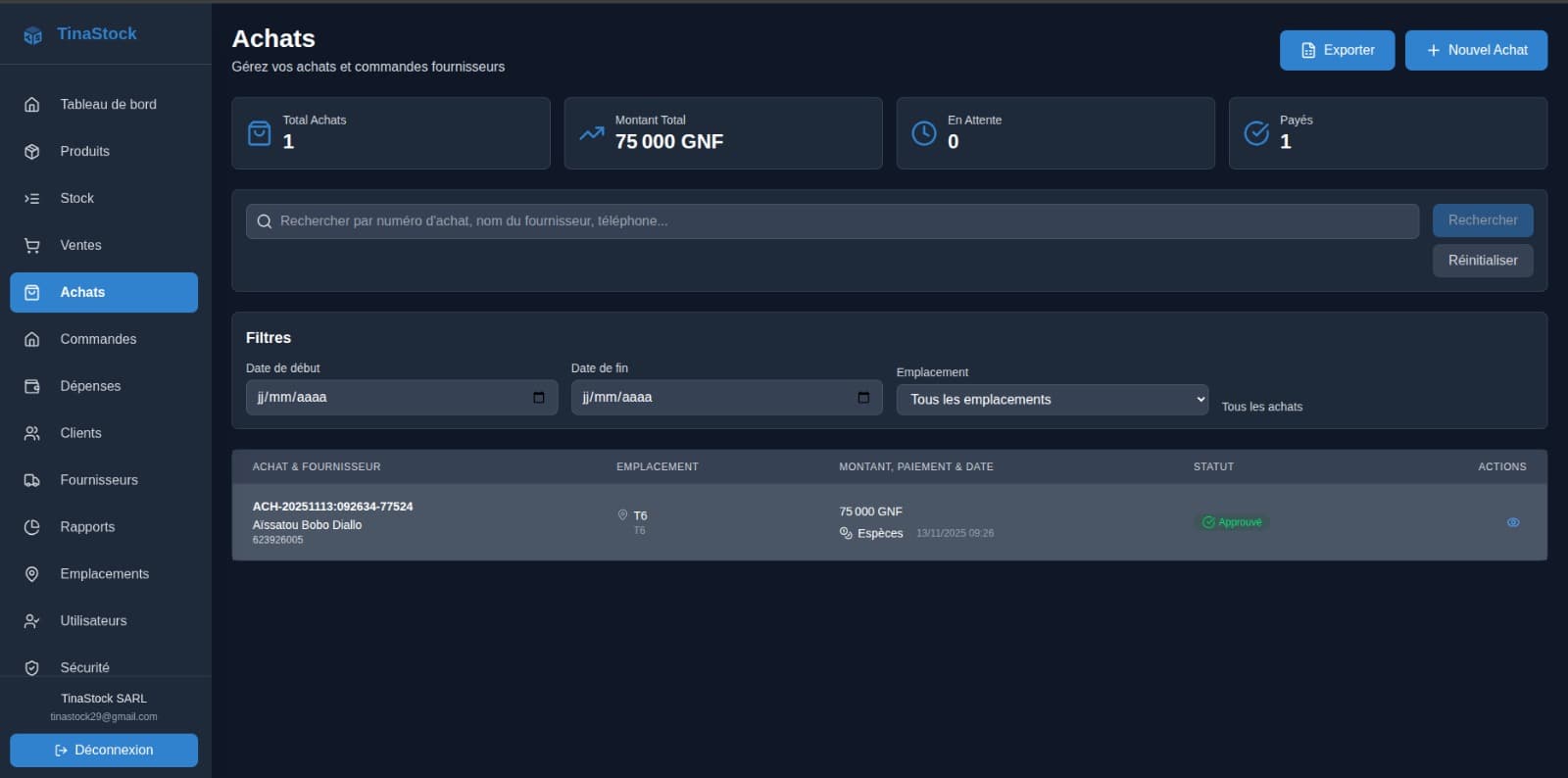Click the trending arrow icon in Montant Total card
1568x778 pixels.
click(591, 133)
